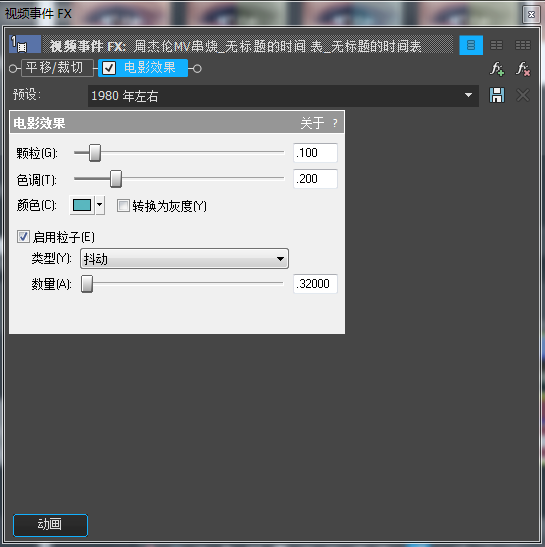Uncheck the 启用粒子 checkbox
This screenshot has width=545, height=547.
click(23, 237)
